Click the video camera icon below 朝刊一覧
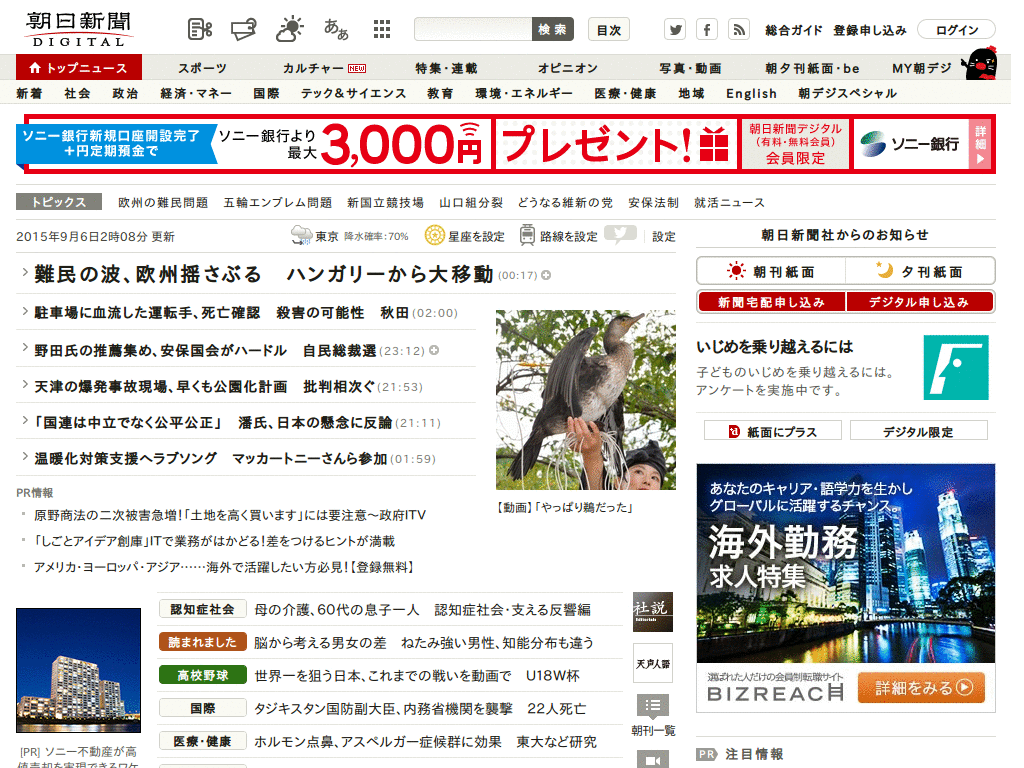The image size is (1024, 768). coord(652,760)
